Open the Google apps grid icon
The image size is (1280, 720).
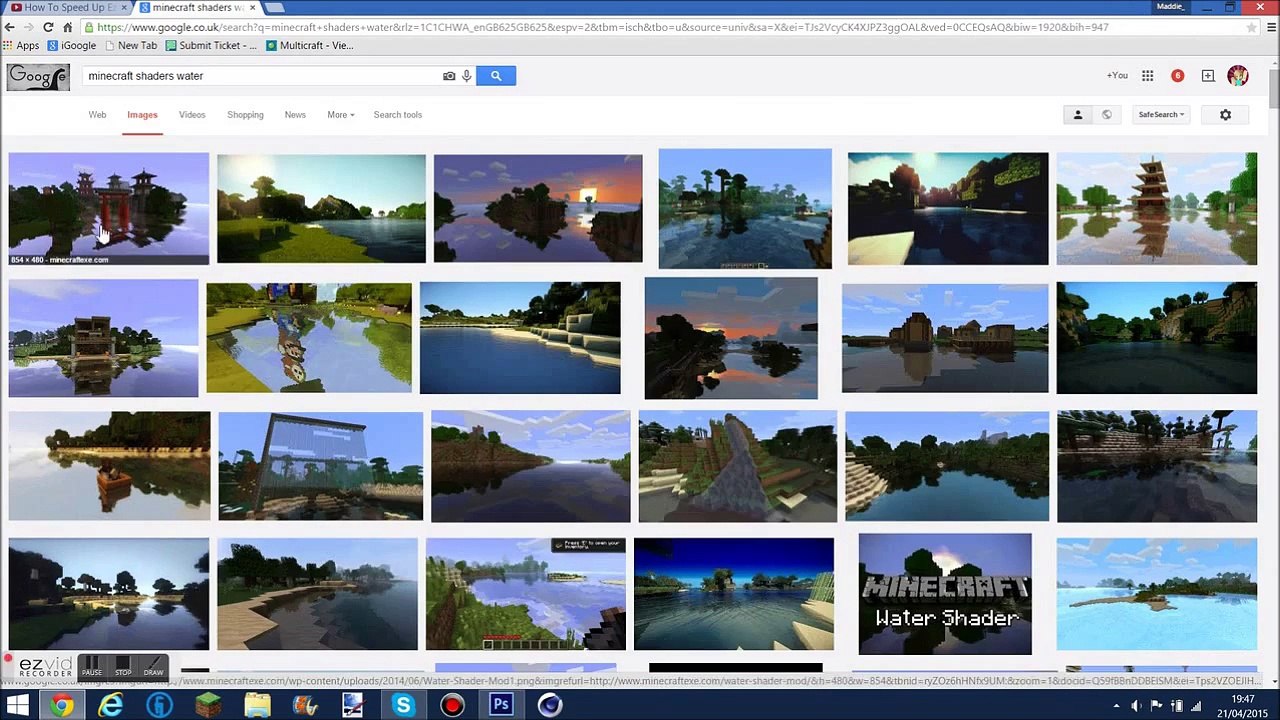1148,76
